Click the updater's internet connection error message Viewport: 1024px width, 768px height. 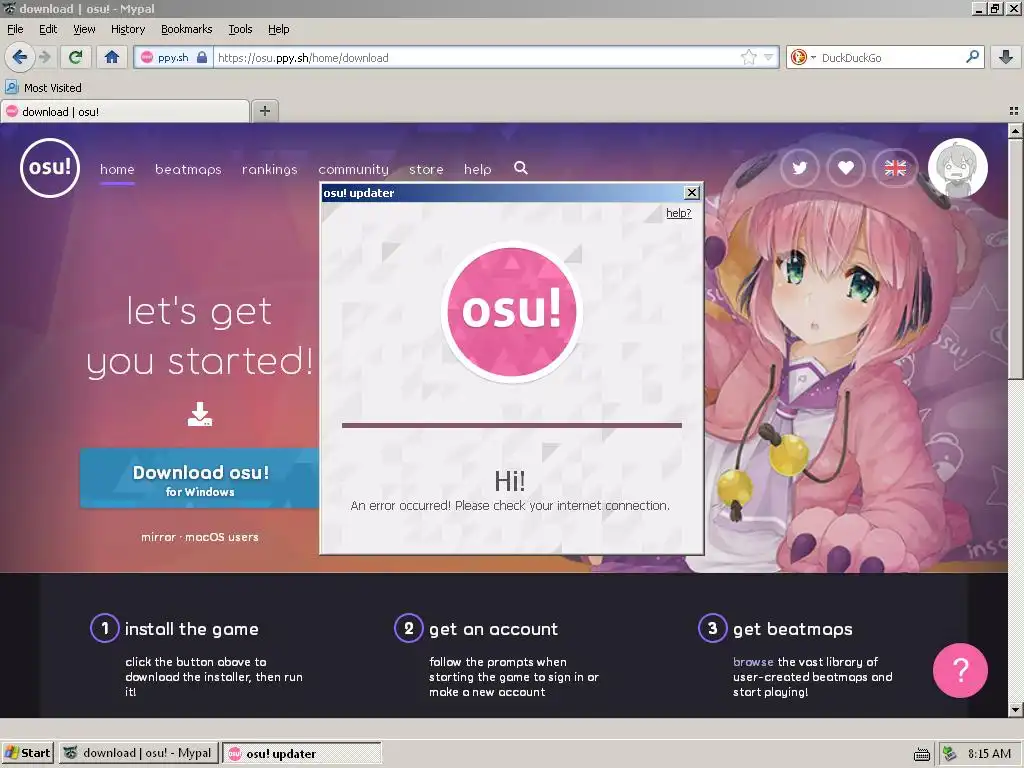click(510, 505)
